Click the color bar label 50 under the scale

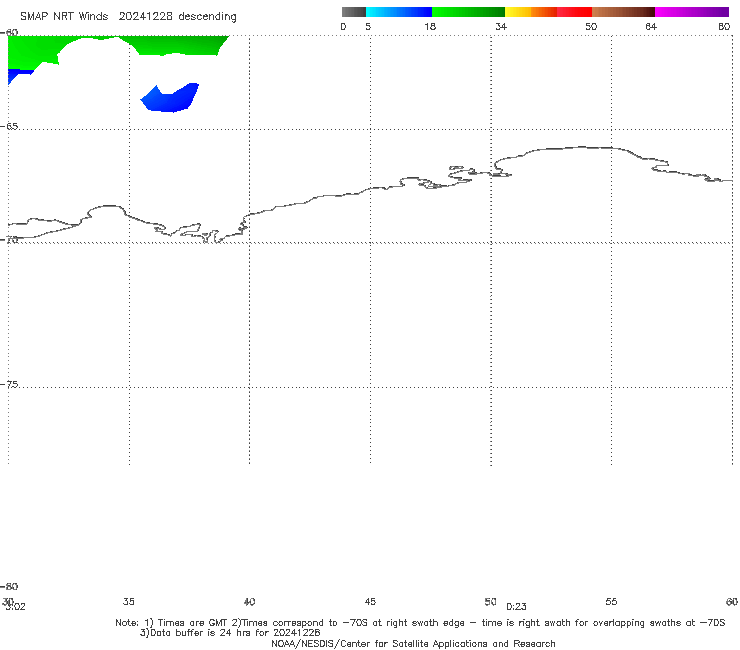[x=591, y=27]
